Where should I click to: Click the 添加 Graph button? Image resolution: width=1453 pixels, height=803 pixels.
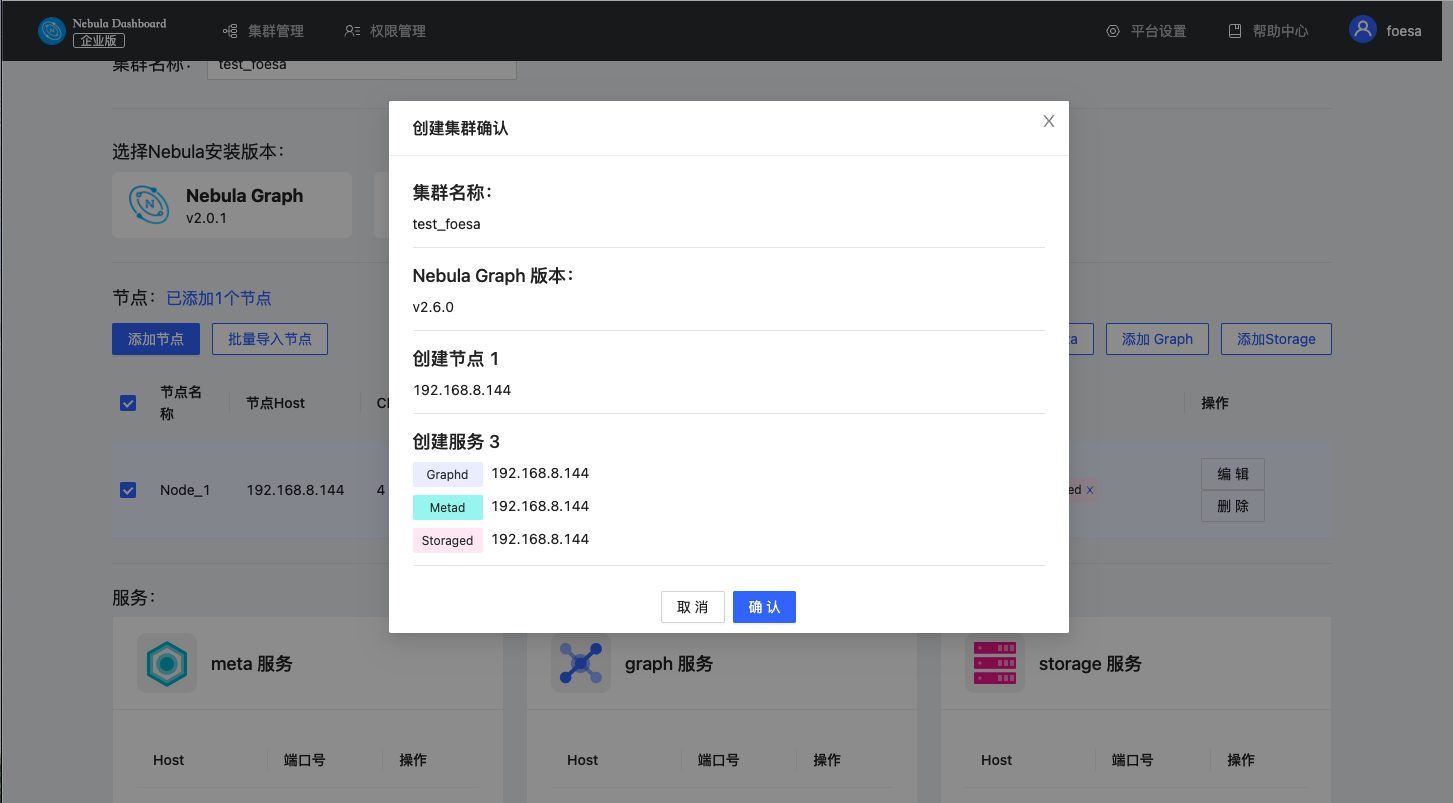(x=1157, y=339)
